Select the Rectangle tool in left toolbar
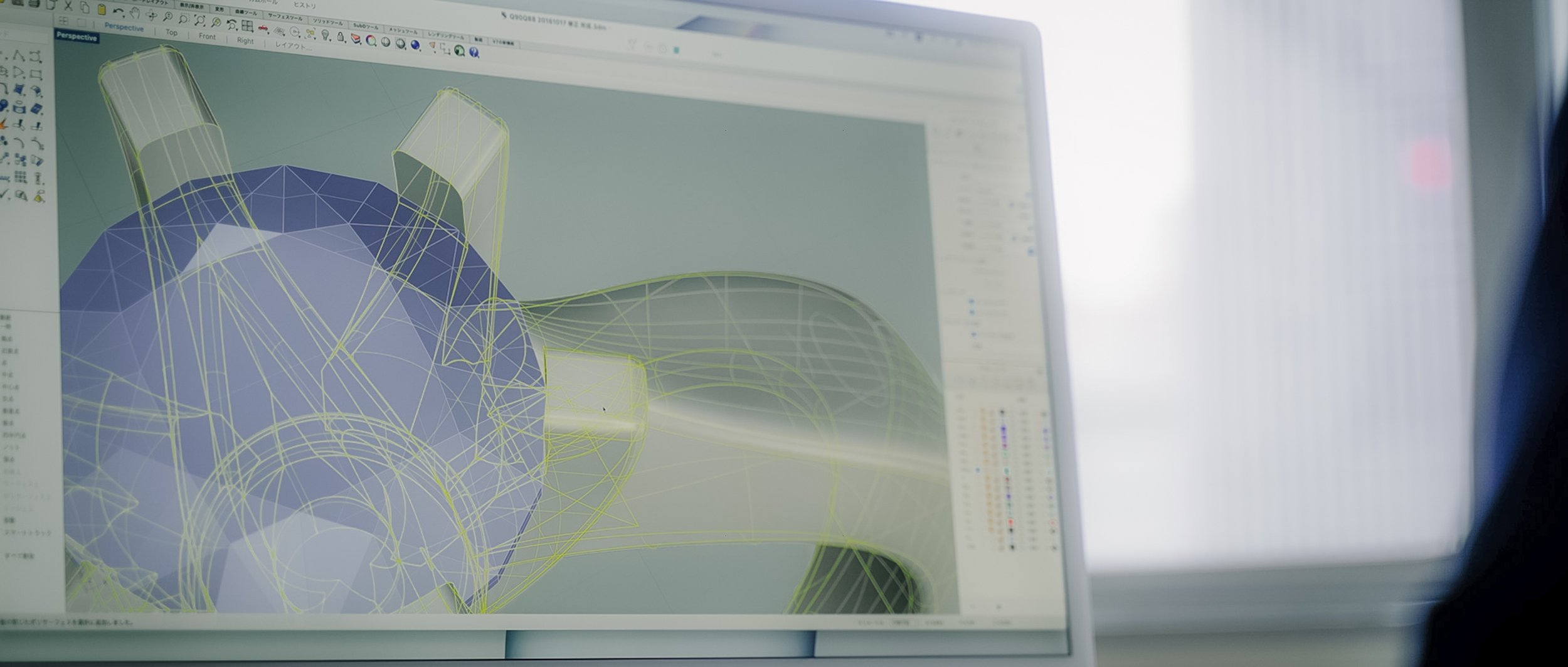The image size is (1568, 667). (x=36, y=74)
